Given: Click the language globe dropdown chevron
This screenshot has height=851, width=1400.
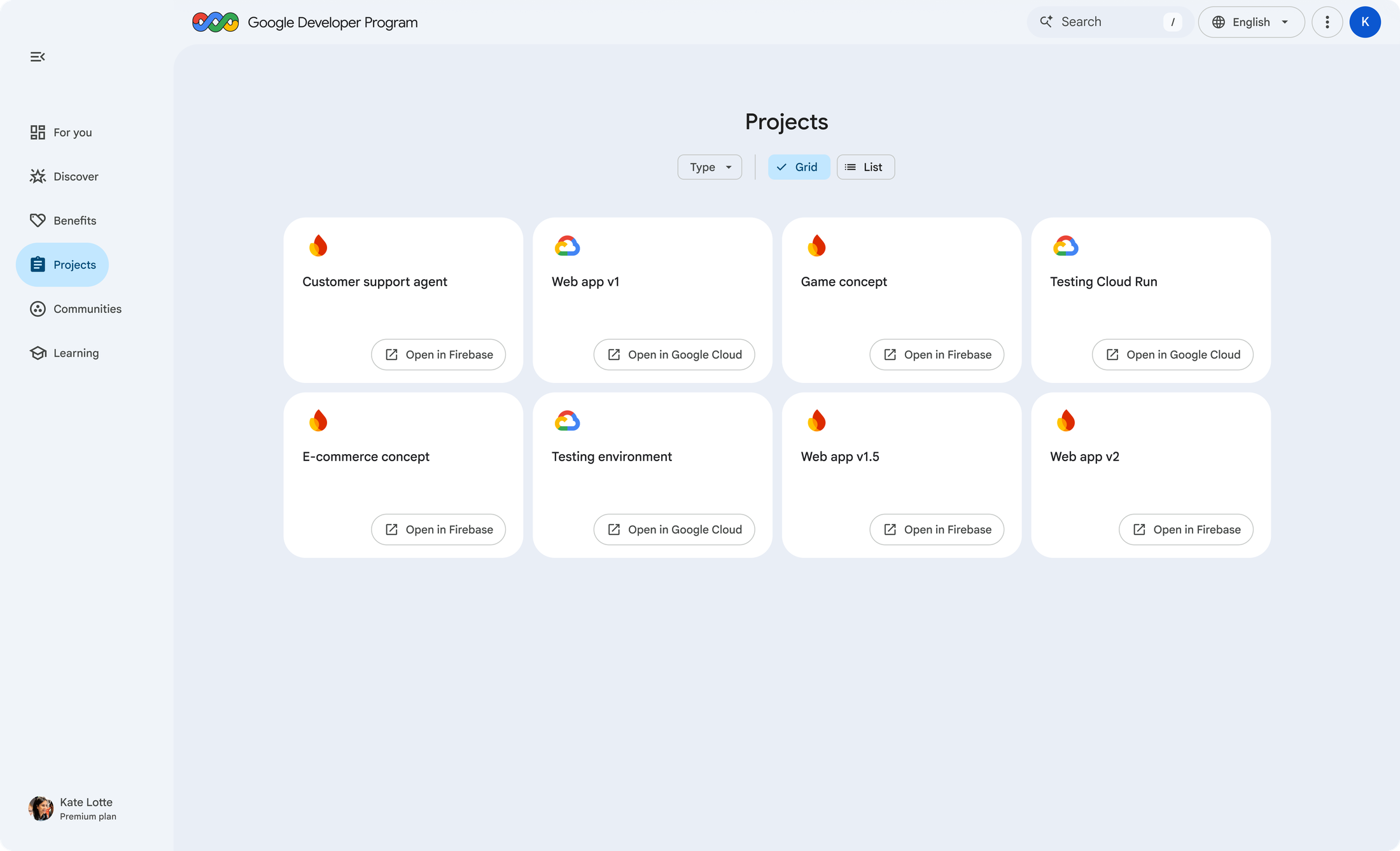Looking at the screenshot, I should click(x=1285, y=22).
